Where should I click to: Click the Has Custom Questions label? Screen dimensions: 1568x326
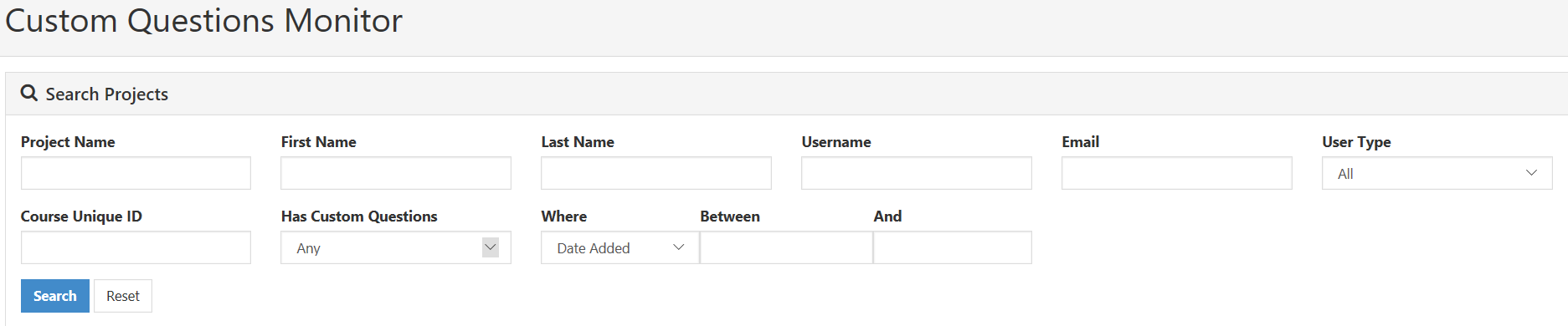coord(359,216)
